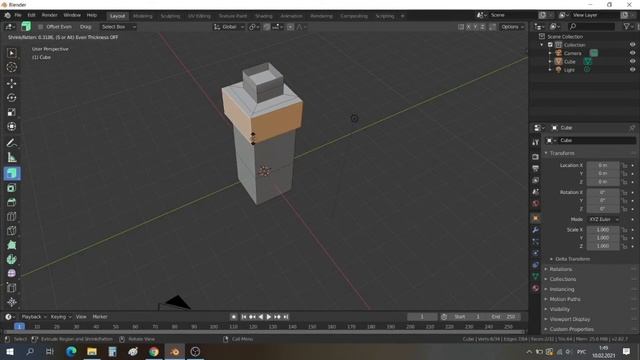Viewport: 640px width, 360px height.
Task: Open the Material properties tab
Action: 536,288
